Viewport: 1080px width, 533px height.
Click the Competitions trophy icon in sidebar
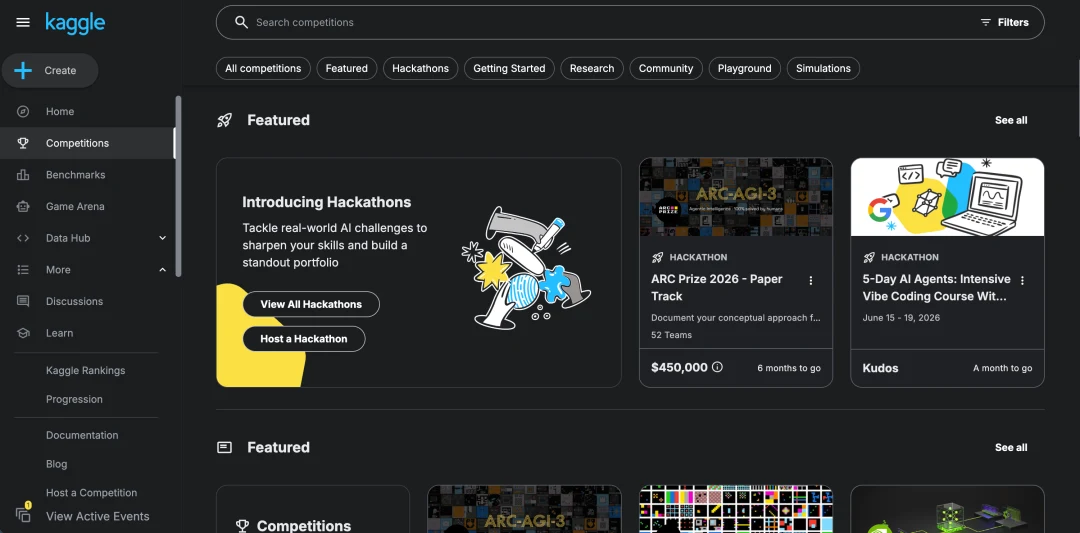coord(23,143)
